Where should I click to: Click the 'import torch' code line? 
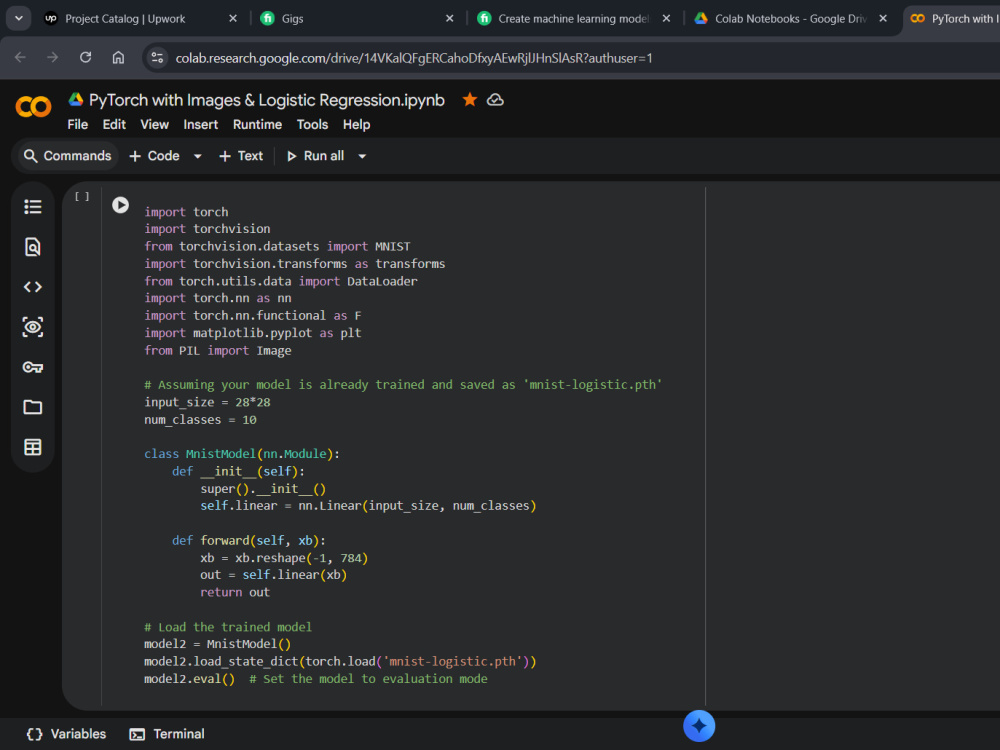(x=186, y=212)
